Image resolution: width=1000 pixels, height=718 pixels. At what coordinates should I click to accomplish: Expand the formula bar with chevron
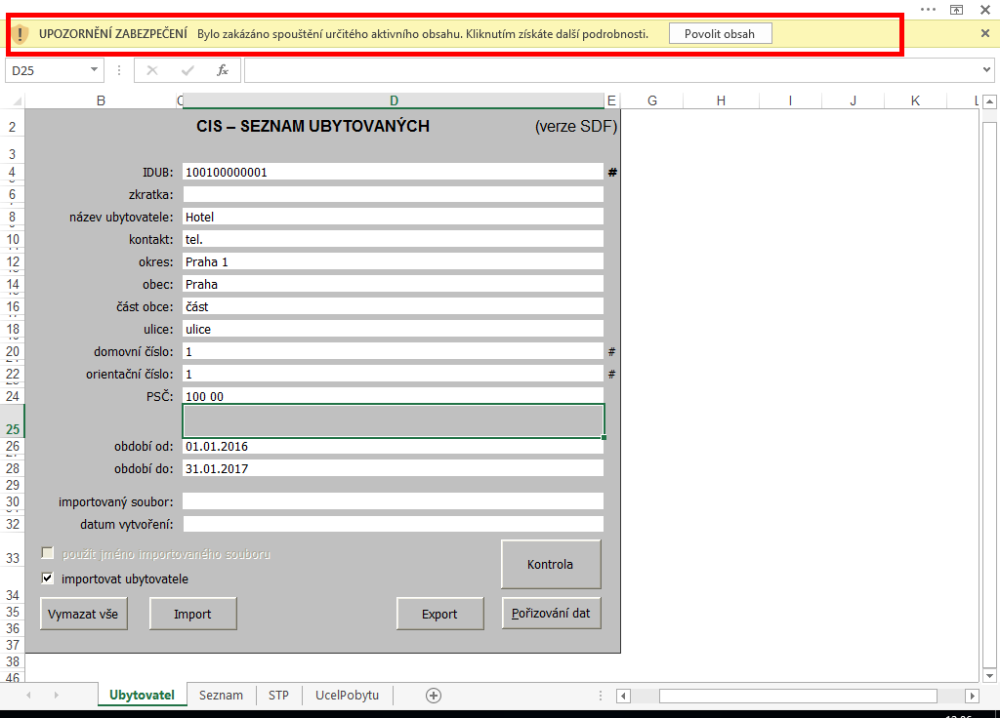pos(988,70)
